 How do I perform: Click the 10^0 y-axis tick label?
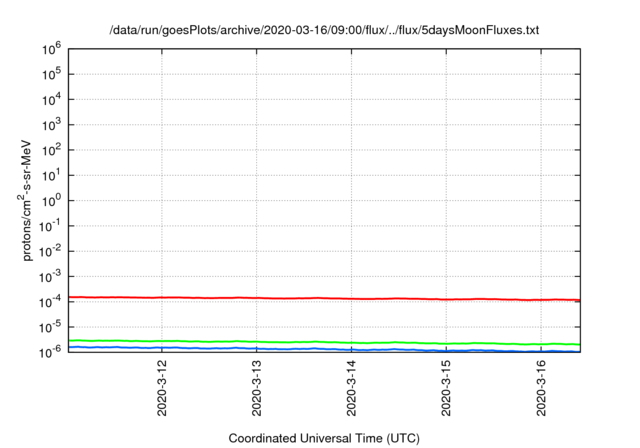(x=52, y=201)
